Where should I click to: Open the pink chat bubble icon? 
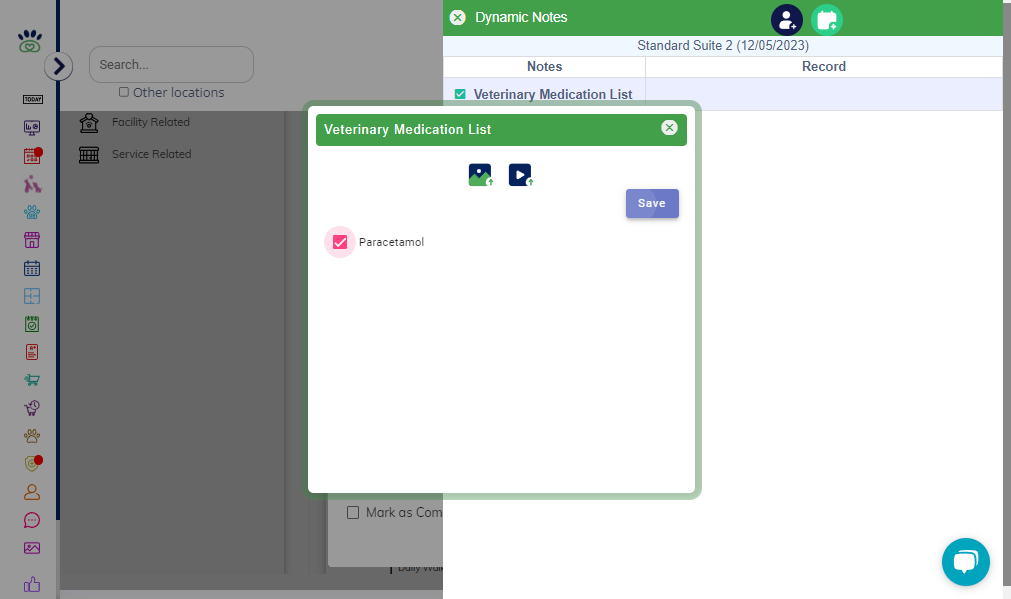click(x=32, y=520)
